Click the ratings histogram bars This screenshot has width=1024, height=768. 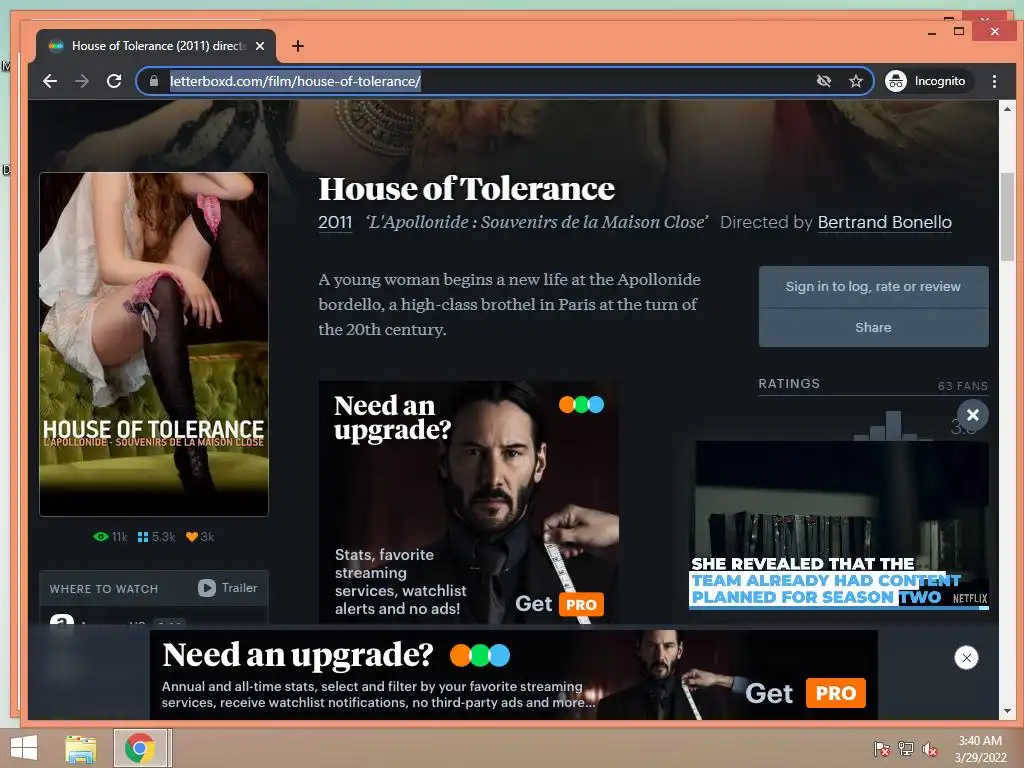(x=895, y=425)
